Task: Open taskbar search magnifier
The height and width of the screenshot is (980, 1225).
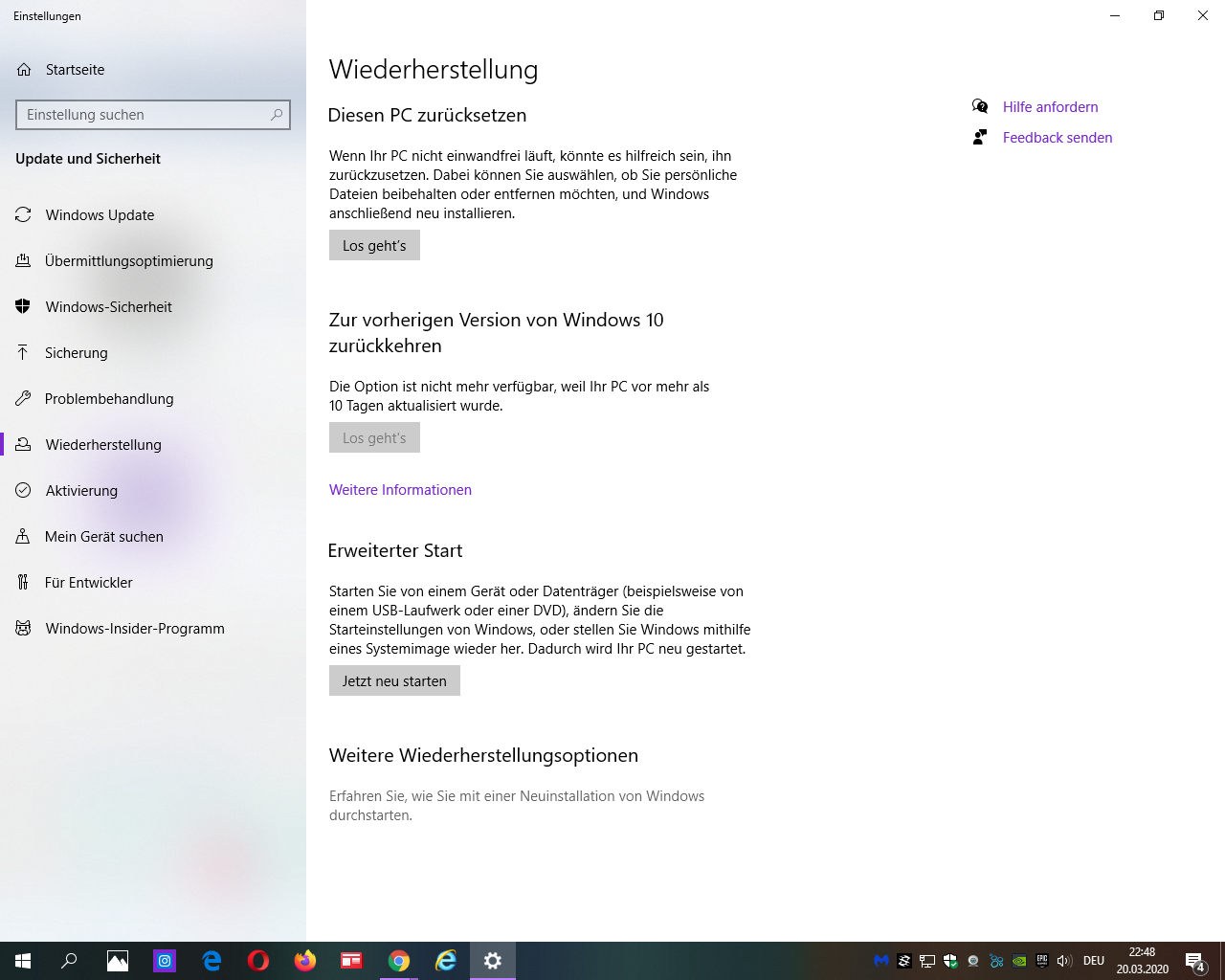Action: pos(69,961)
